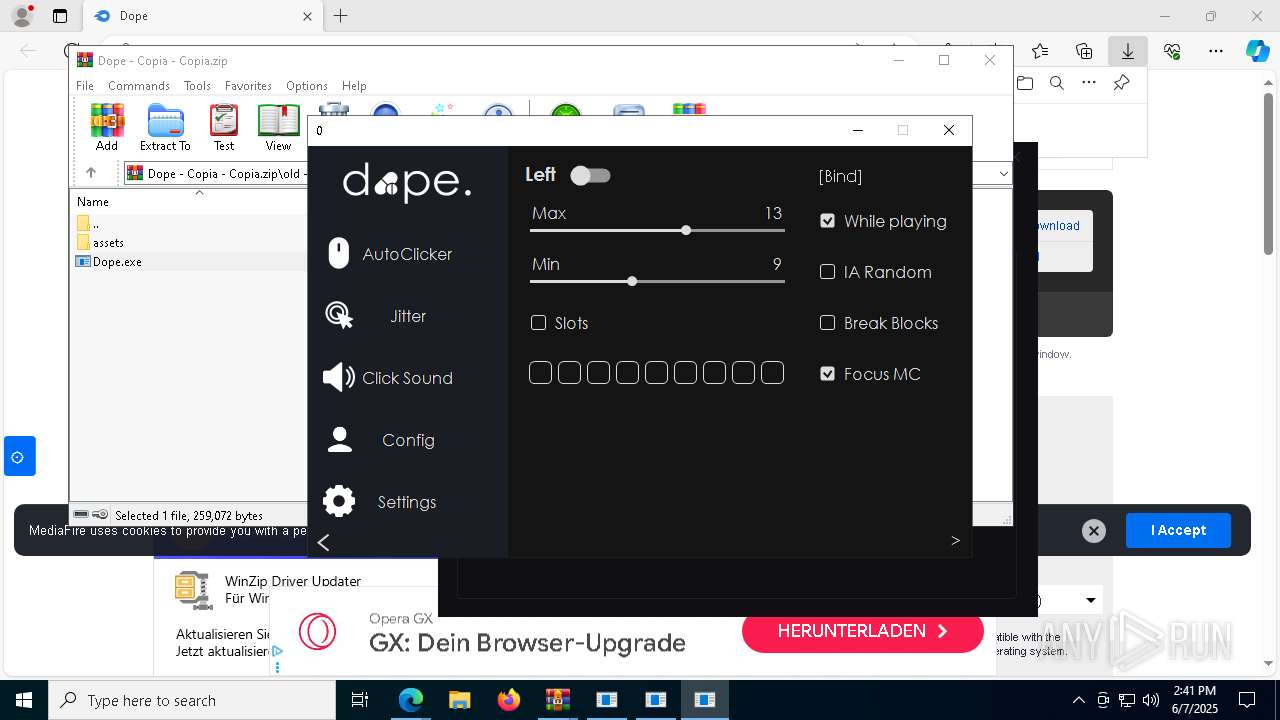The height and width of the screenshot is (720, 1280).
Task: Select the fifth slot box
Action: tap(656, 373)
